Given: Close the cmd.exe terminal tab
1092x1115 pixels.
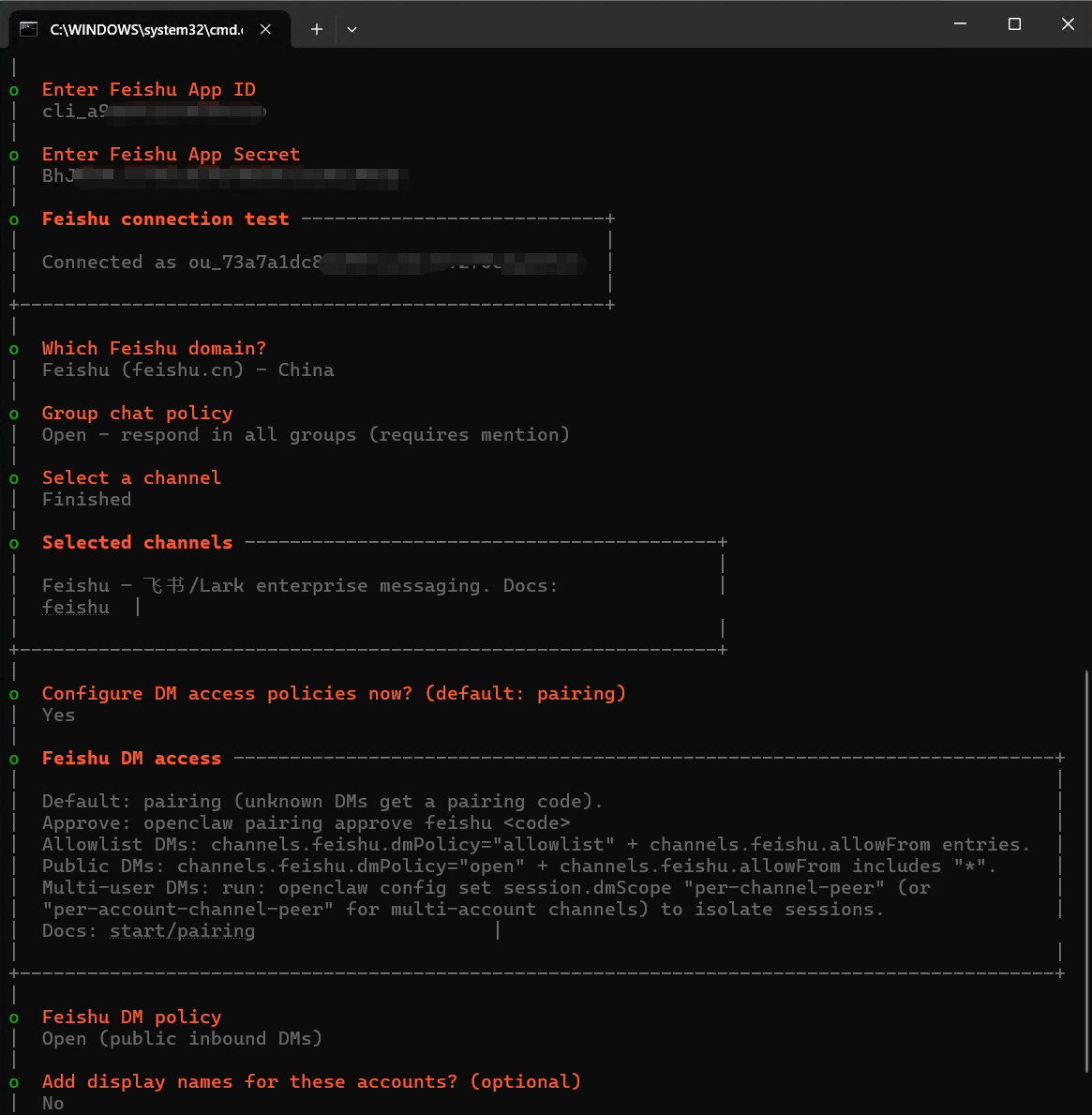Looking at the screenshot, I should coord(265,29).
